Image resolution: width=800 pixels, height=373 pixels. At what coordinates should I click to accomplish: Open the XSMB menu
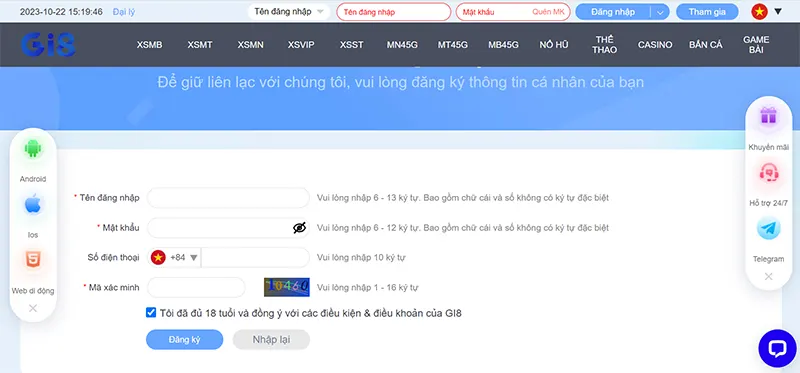pos(149,45)
